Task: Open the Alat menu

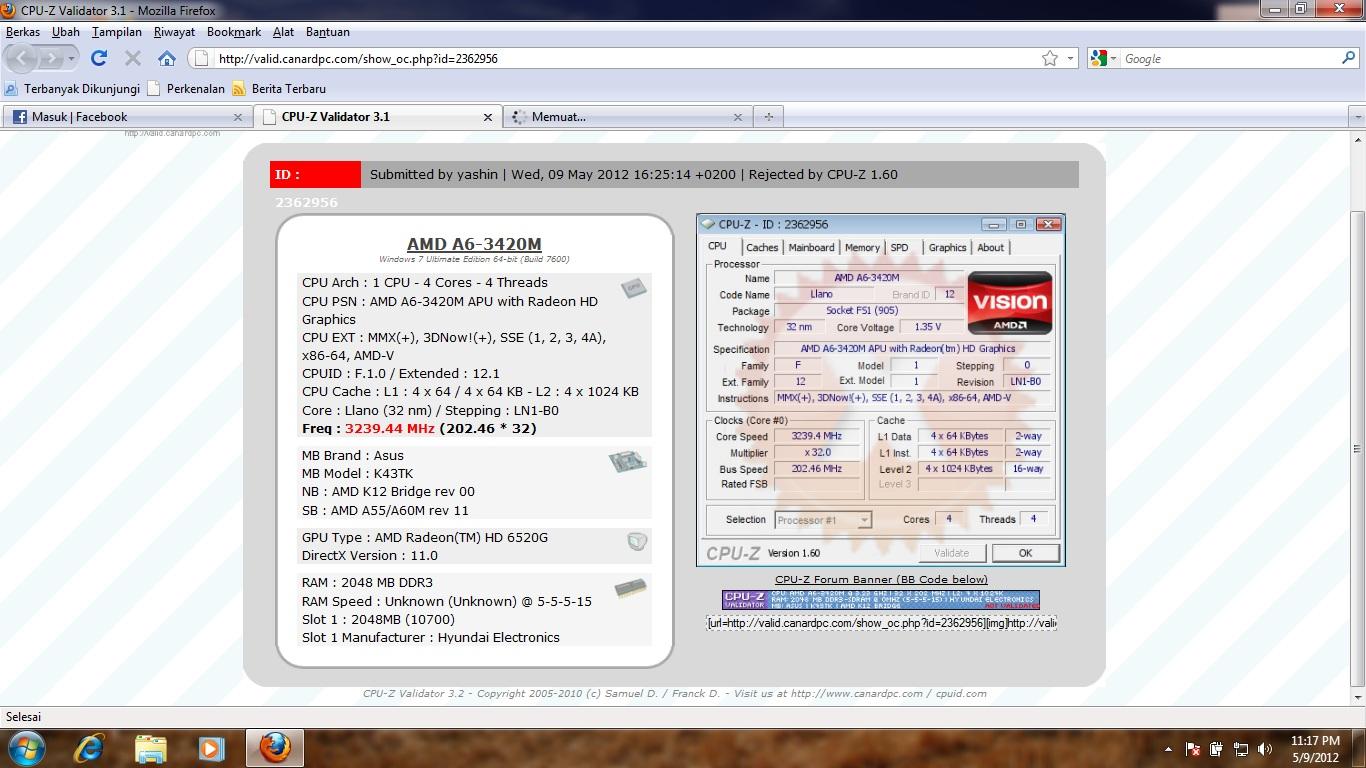Action: pos(283,31)
